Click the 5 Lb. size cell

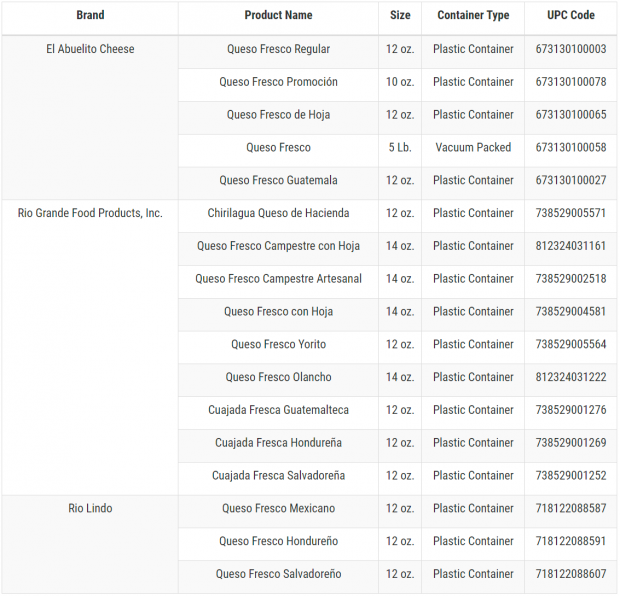pos(400,148)
